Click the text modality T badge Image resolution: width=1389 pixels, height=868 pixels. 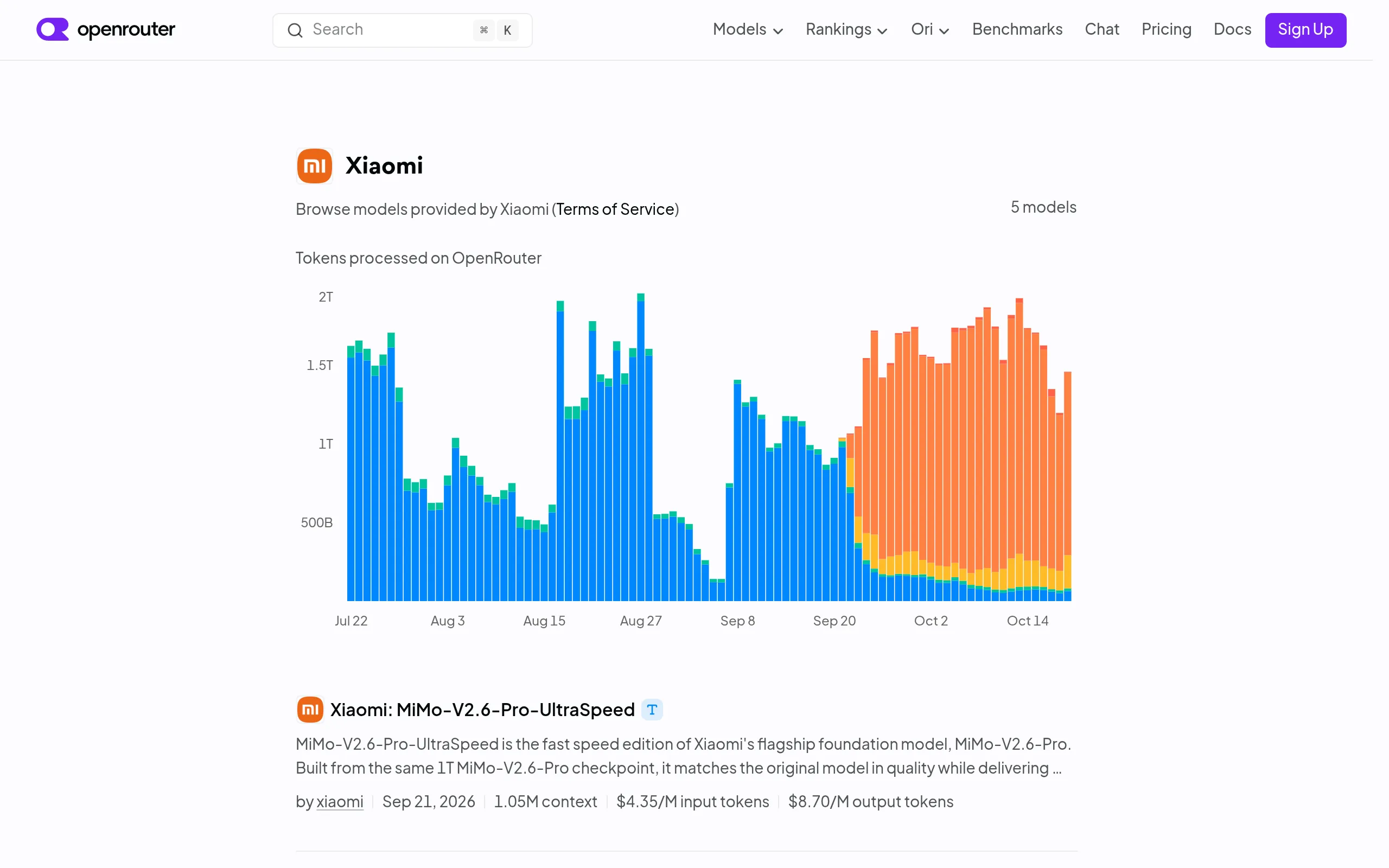click(x=652, y=710)
